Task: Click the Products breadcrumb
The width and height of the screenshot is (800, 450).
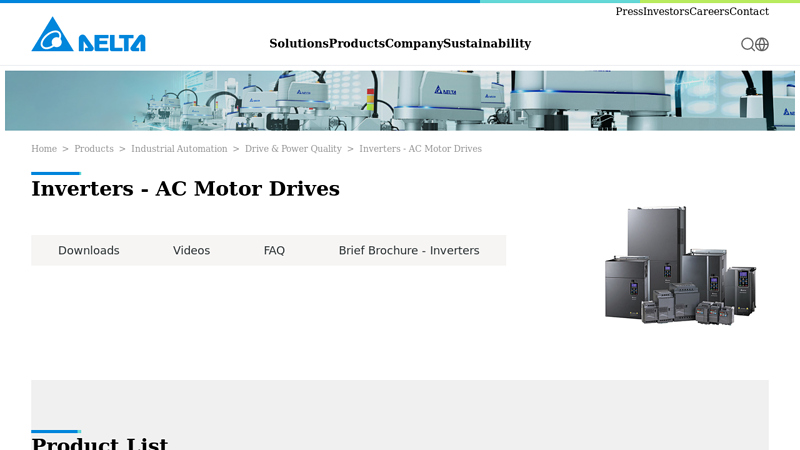Action: 94,148
